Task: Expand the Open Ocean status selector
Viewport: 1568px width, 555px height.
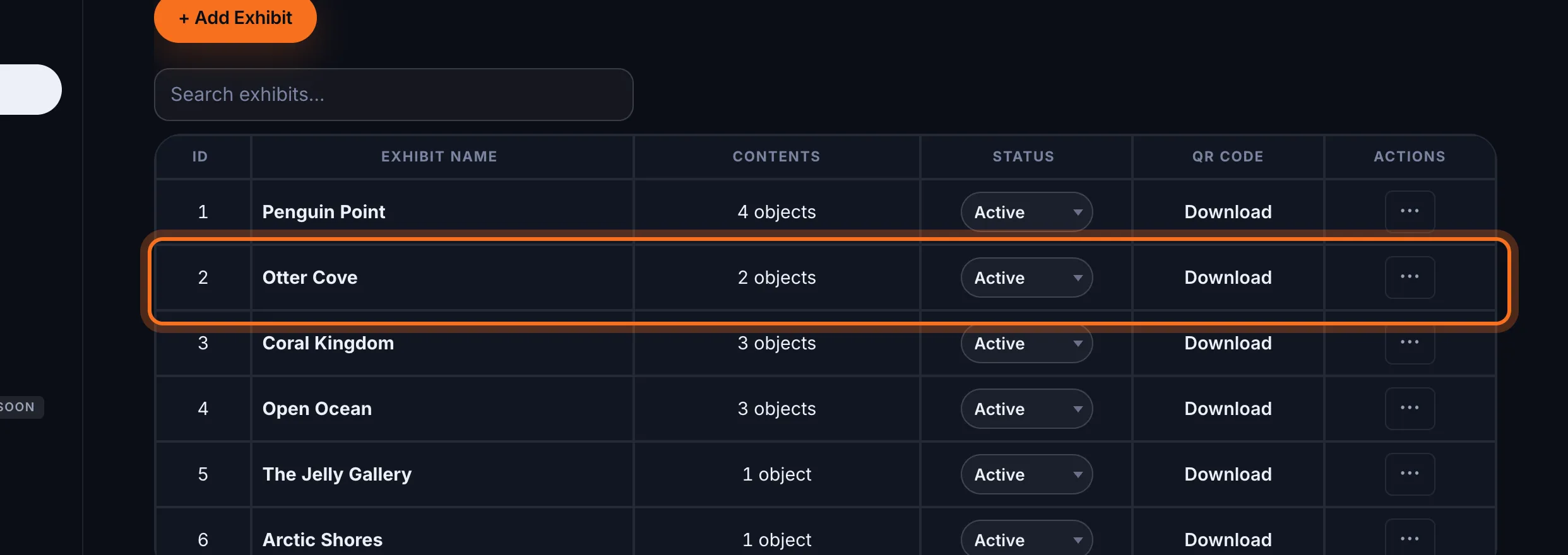Action: [x=1026, y=409]
